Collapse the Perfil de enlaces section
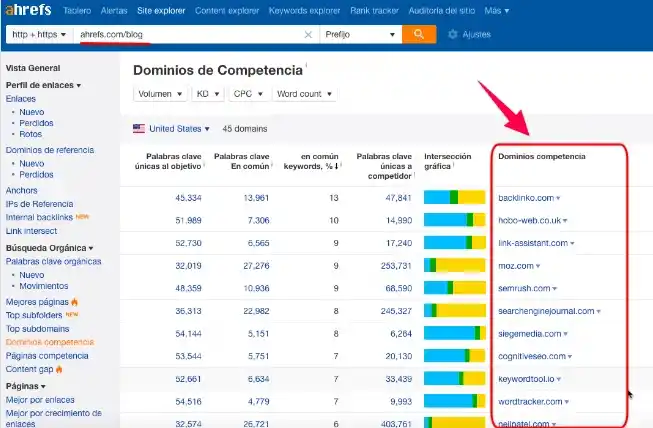Viewport: 653px width, 428px height. pyautogui.click(x=43, y=85)
